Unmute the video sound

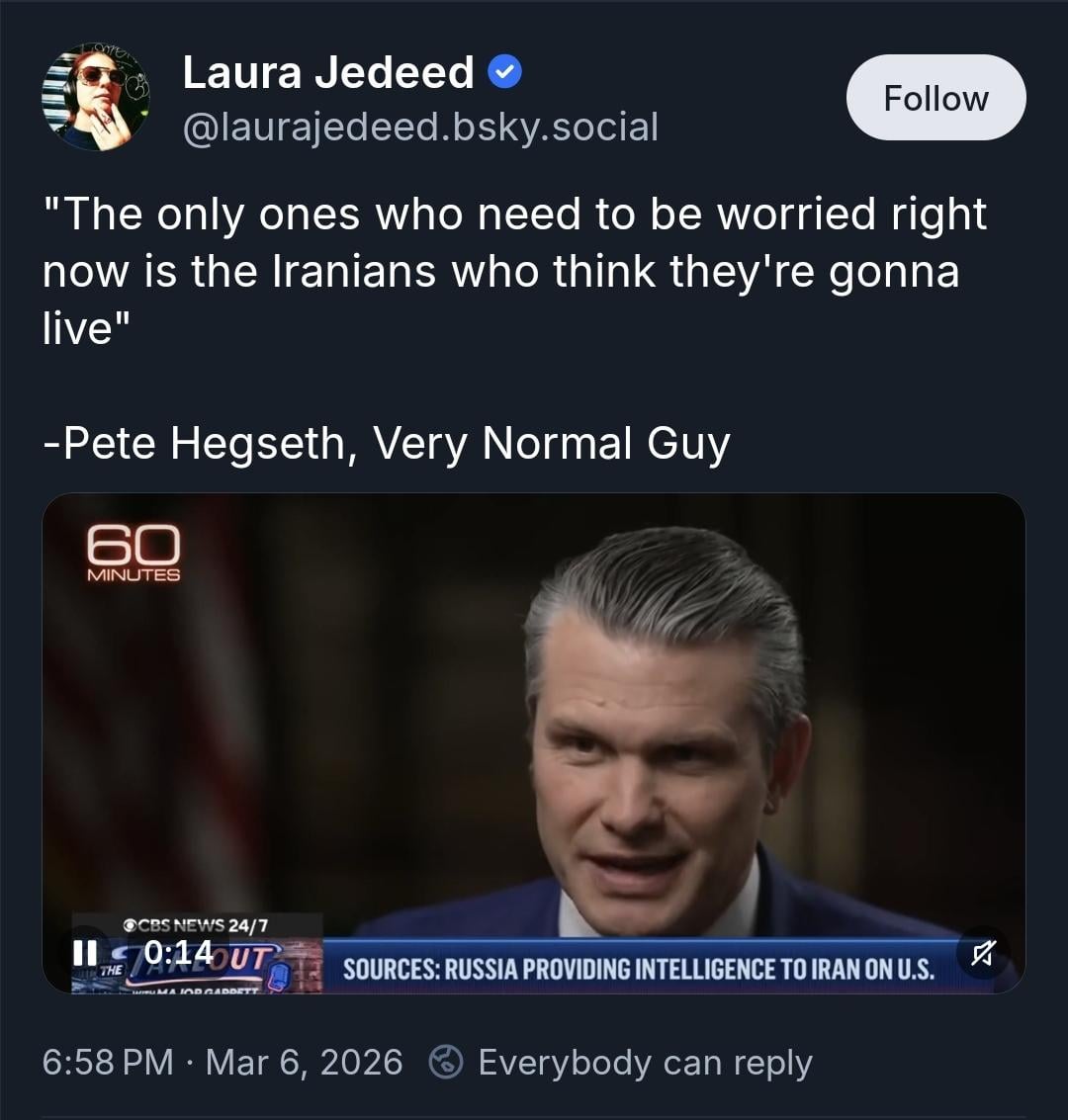[982, 953]
